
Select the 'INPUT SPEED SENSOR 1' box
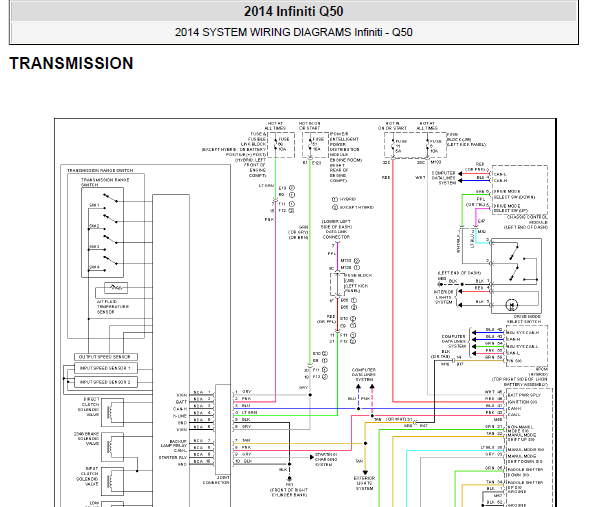tap(105, 368)
